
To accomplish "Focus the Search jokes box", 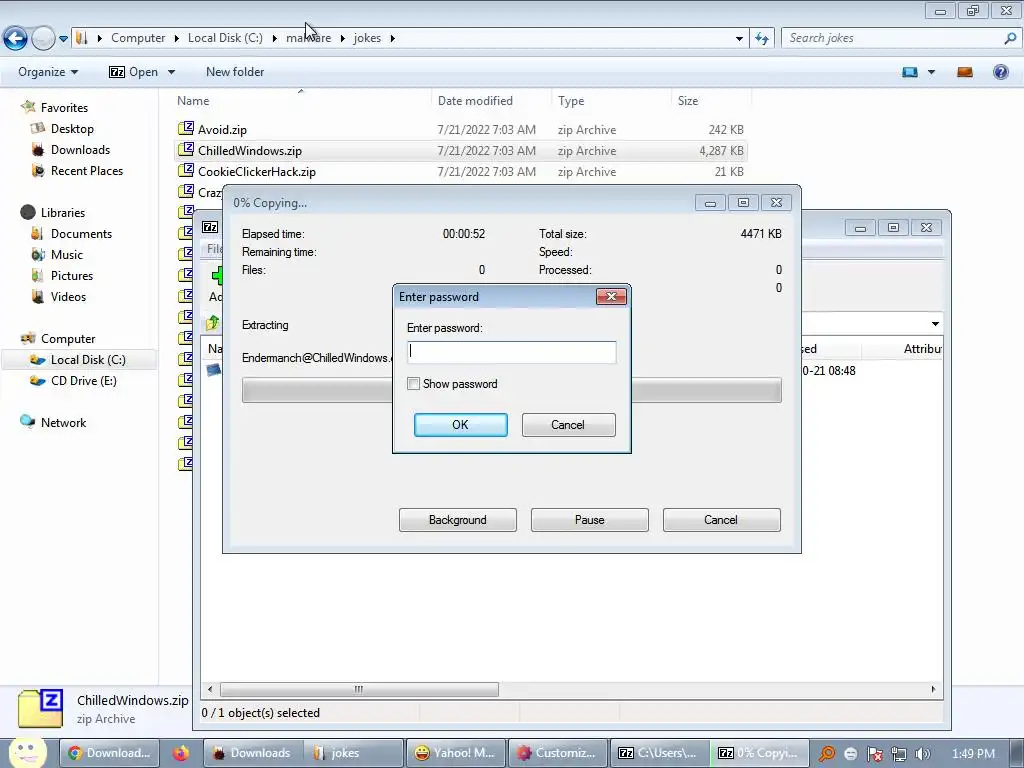I will click(x=895, y=38).
